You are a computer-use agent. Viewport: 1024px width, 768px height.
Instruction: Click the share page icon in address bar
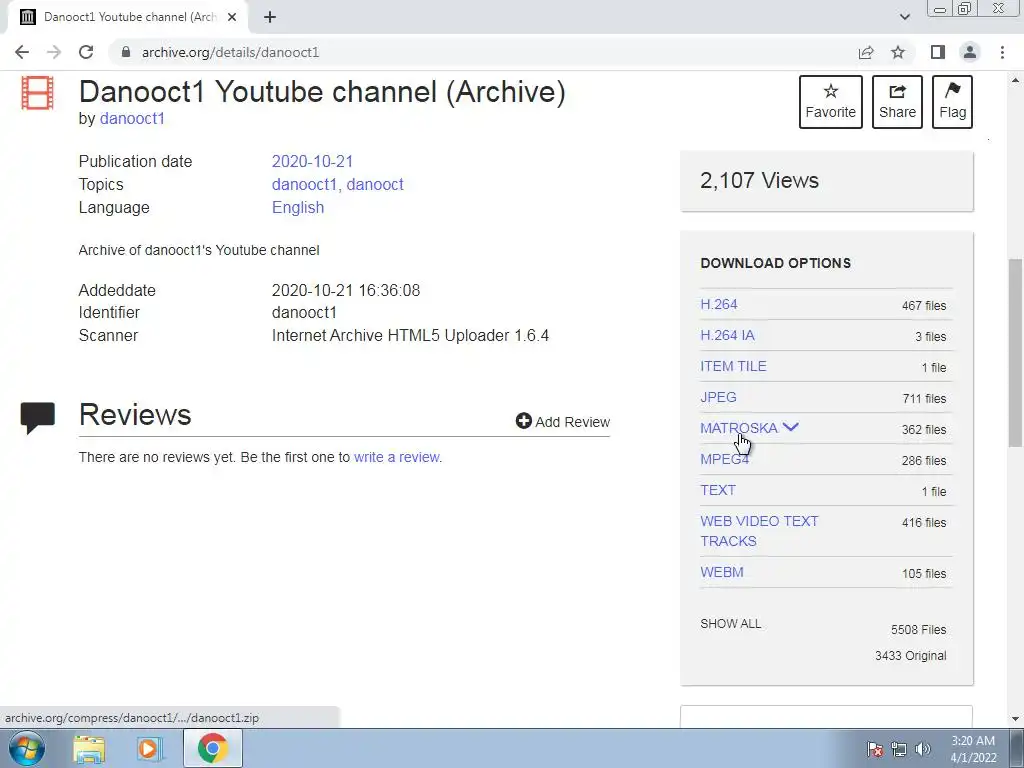click(866, 52)
